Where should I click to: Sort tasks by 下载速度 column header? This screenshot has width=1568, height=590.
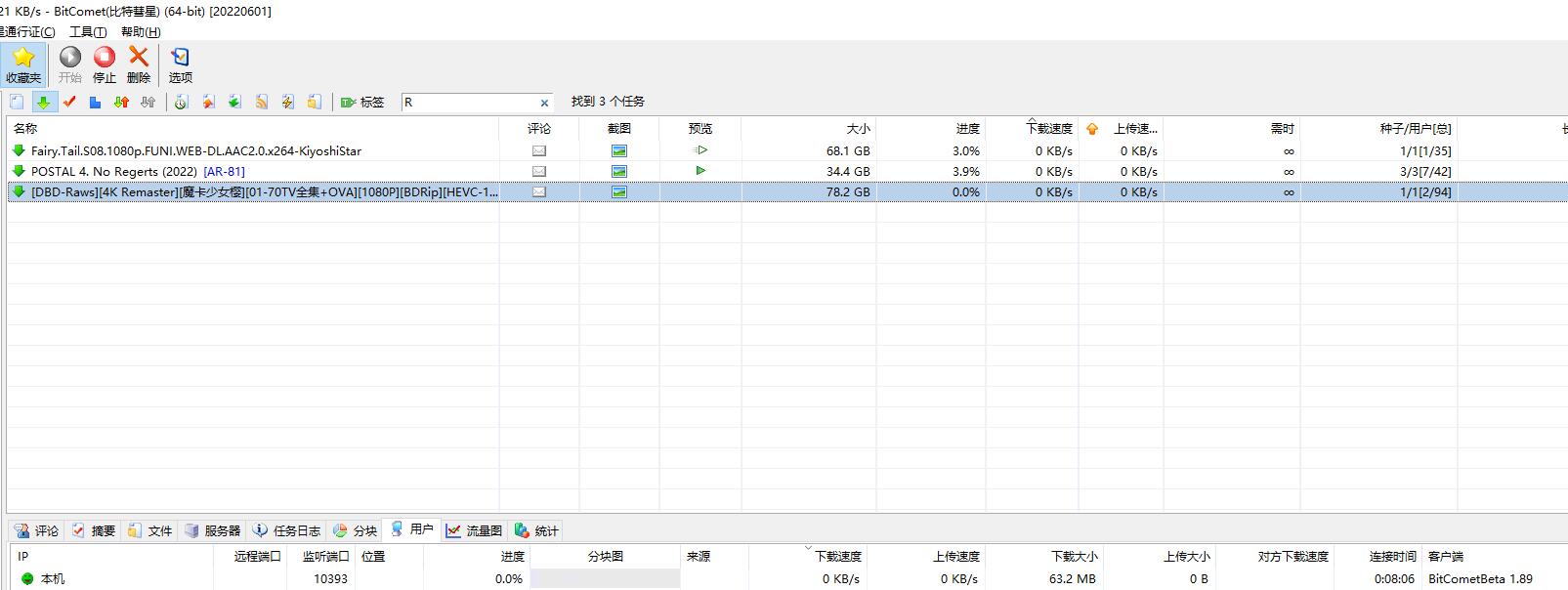click(x=1032, y=128)
